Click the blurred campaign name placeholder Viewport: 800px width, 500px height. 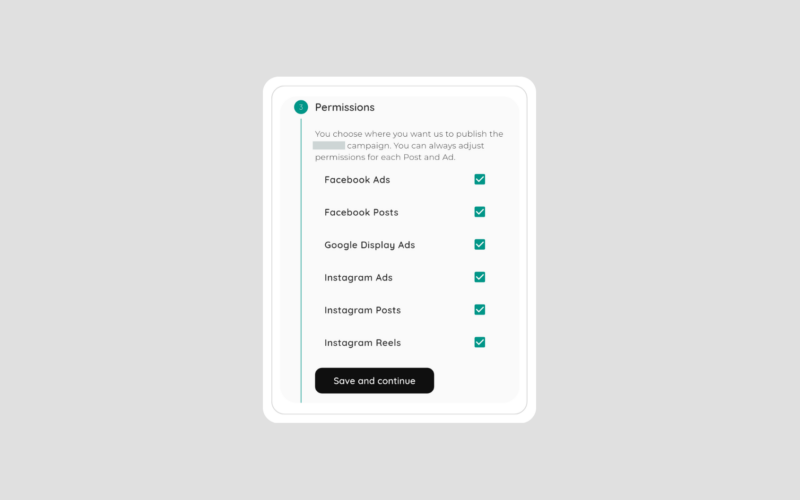click(x=329, y=145)
